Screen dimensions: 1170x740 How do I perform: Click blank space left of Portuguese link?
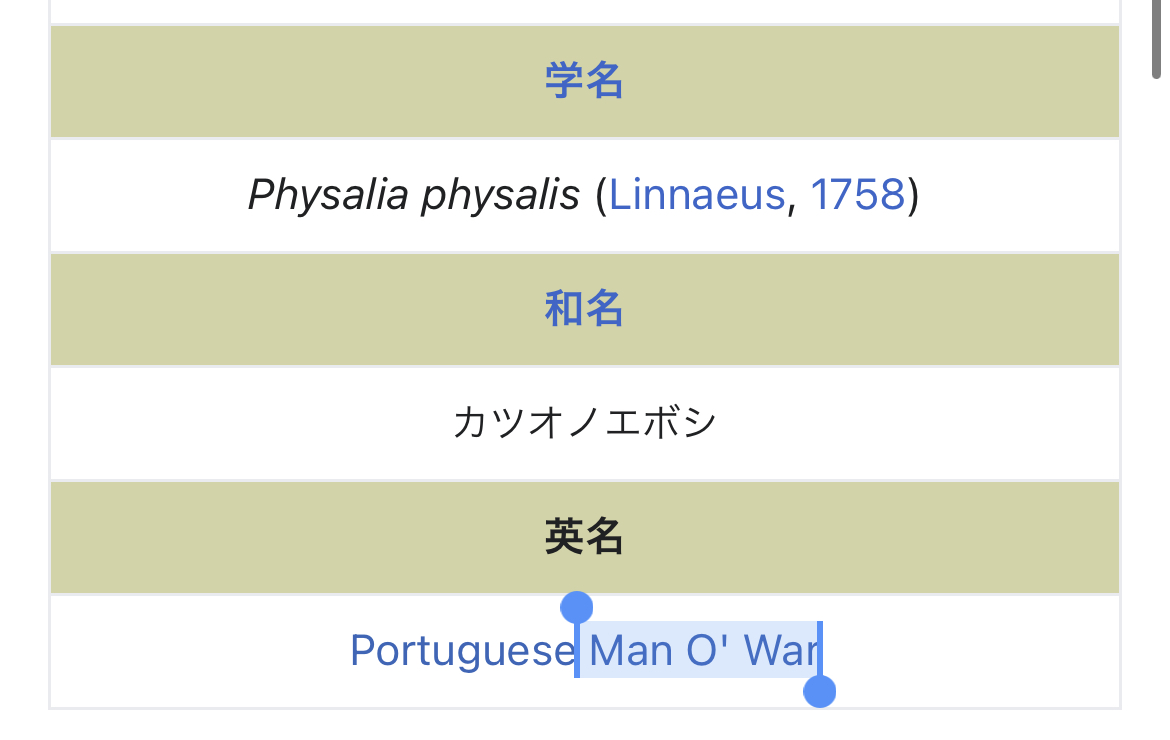click(x=200, y=651)
